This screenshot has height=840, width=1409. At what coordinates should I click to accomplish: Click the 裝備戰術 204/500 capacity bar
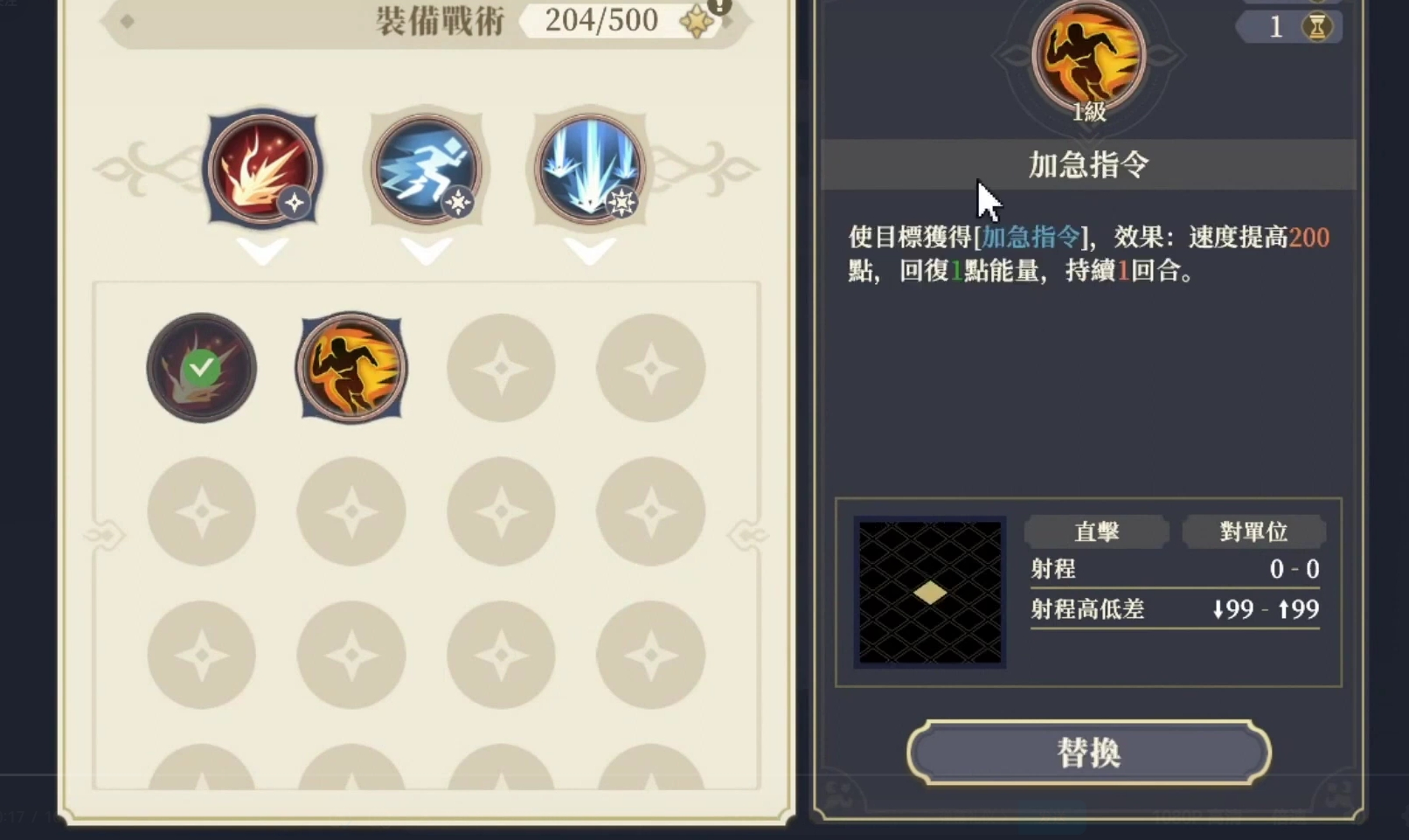tap(426, 21)
